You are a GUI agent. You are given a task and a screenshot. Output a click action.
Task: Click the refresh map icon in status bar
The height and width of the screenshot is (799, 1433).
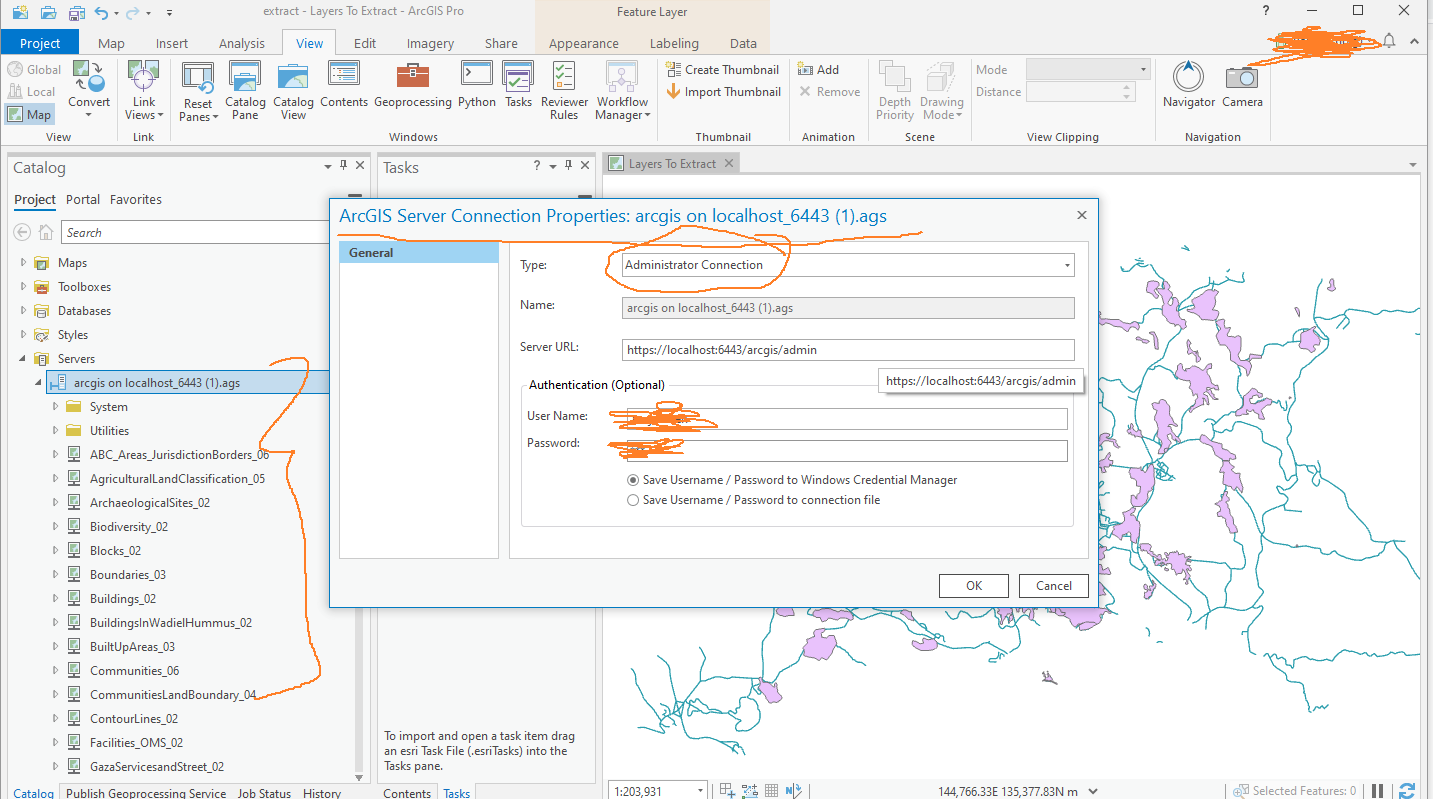(1407, 790)
